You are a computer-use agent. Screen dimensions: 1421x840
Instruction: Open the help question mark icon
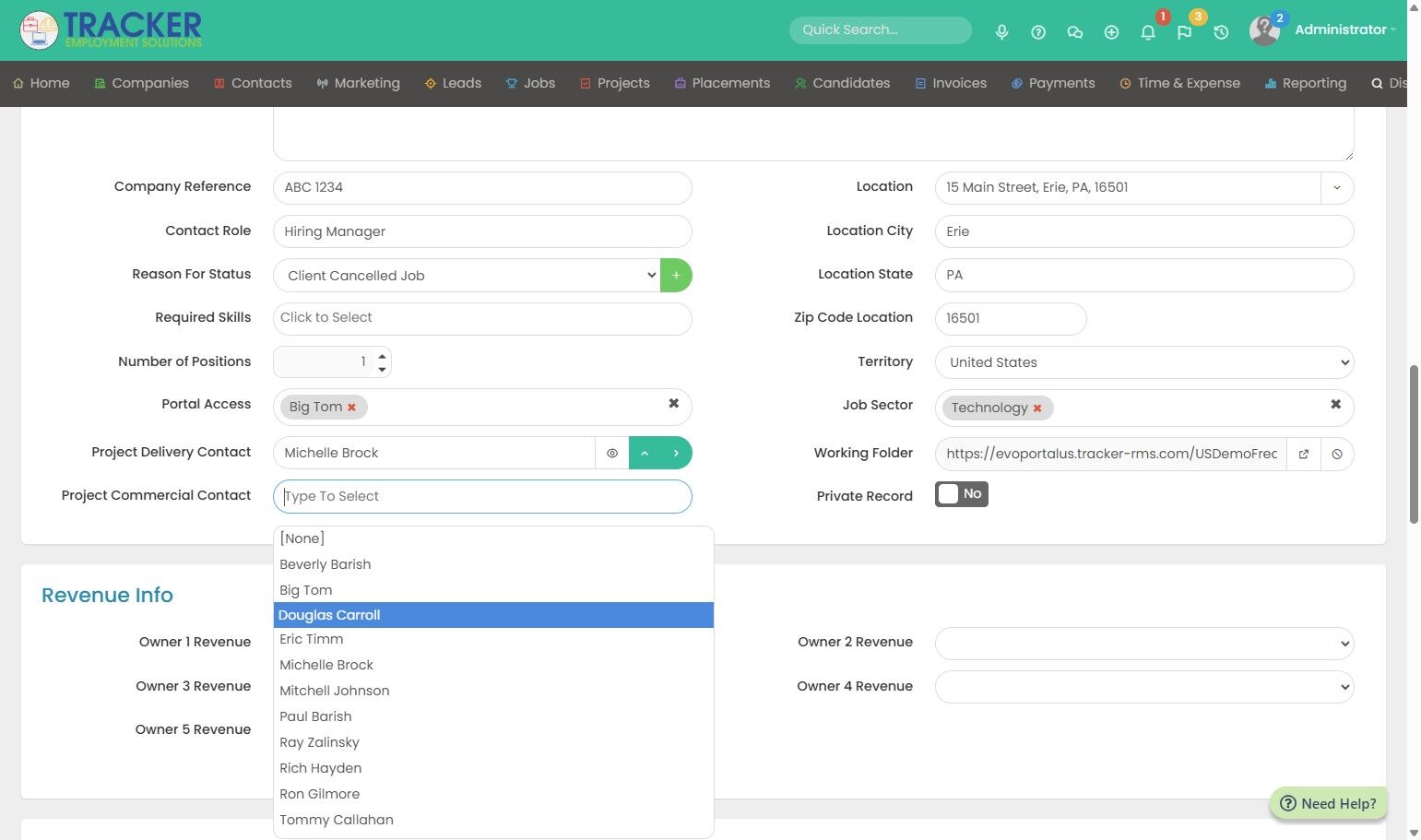pos(1038,32)
